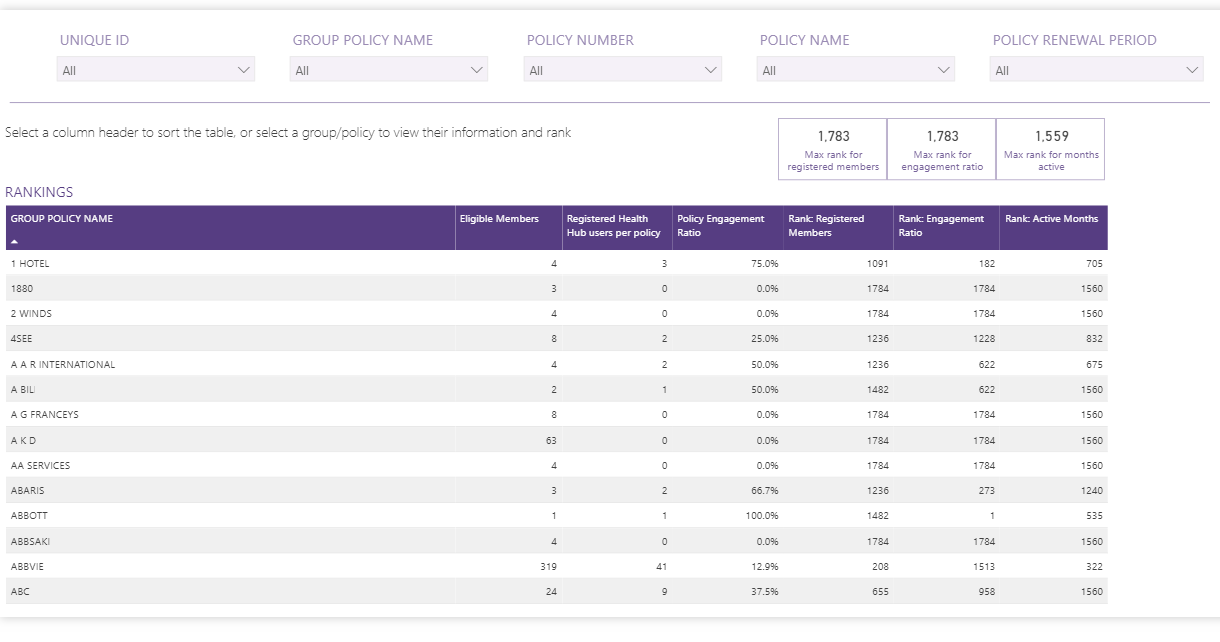
Task: Select the A G FRANCEYS row
Action: [x=556, y=414]
